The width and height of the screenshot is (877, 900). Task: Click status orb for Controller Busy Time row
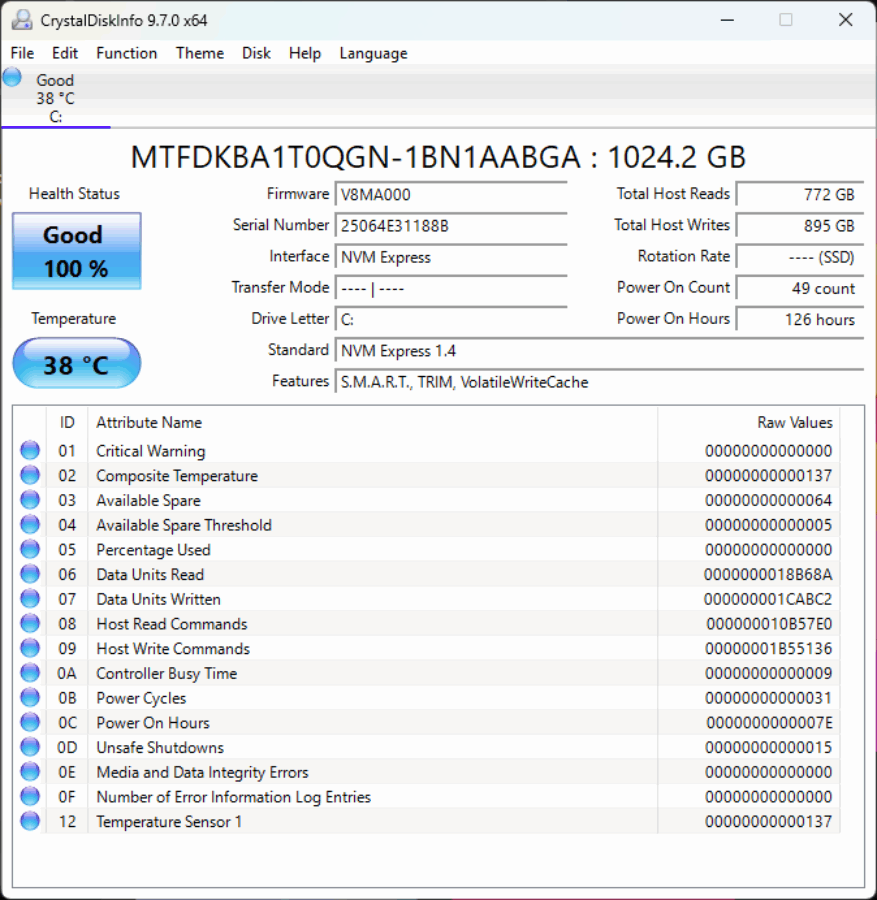click(x=30, y=673)
